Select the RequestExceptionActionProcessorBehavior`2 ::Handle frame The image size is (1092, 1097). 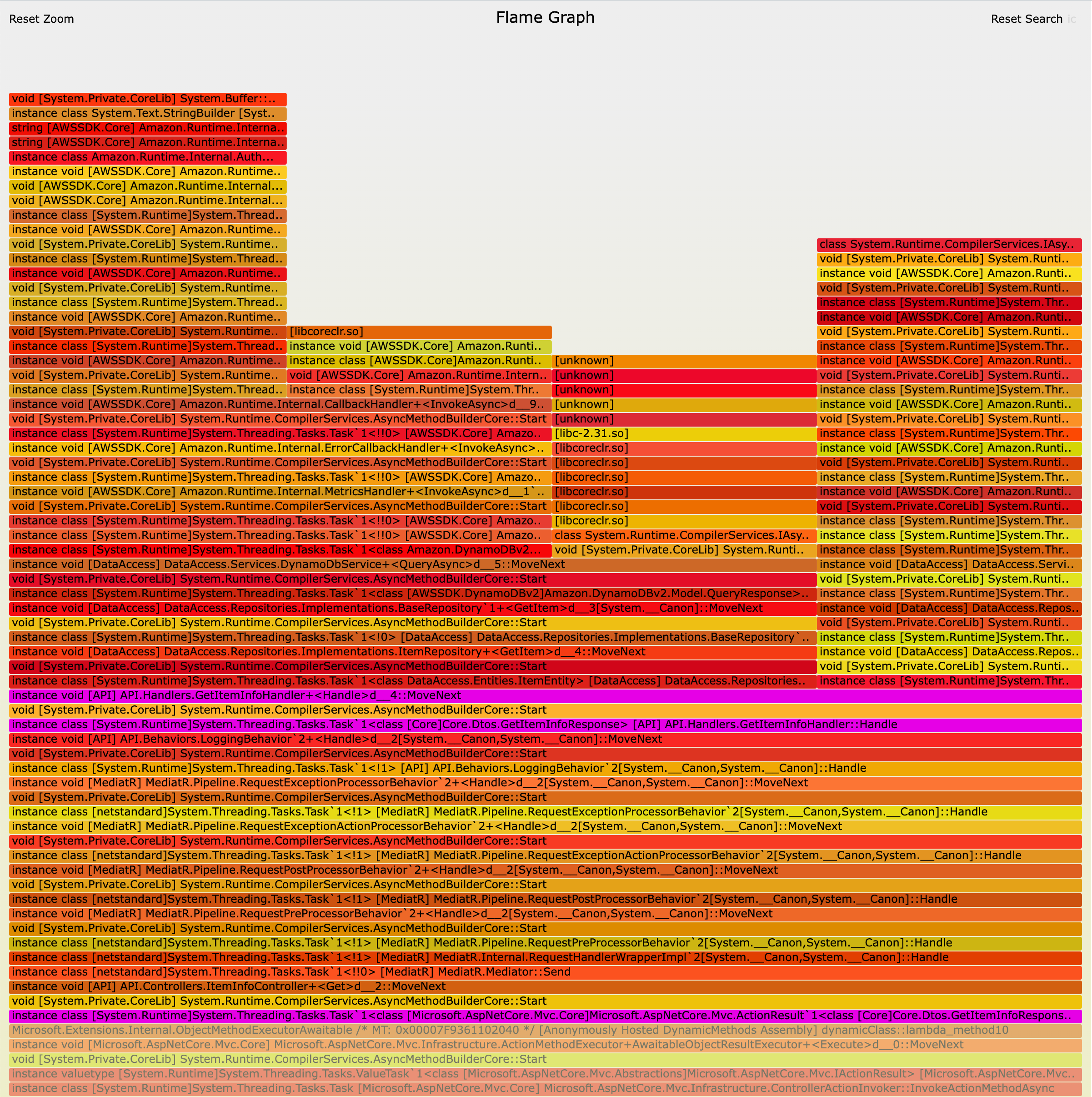coord(546,855)
